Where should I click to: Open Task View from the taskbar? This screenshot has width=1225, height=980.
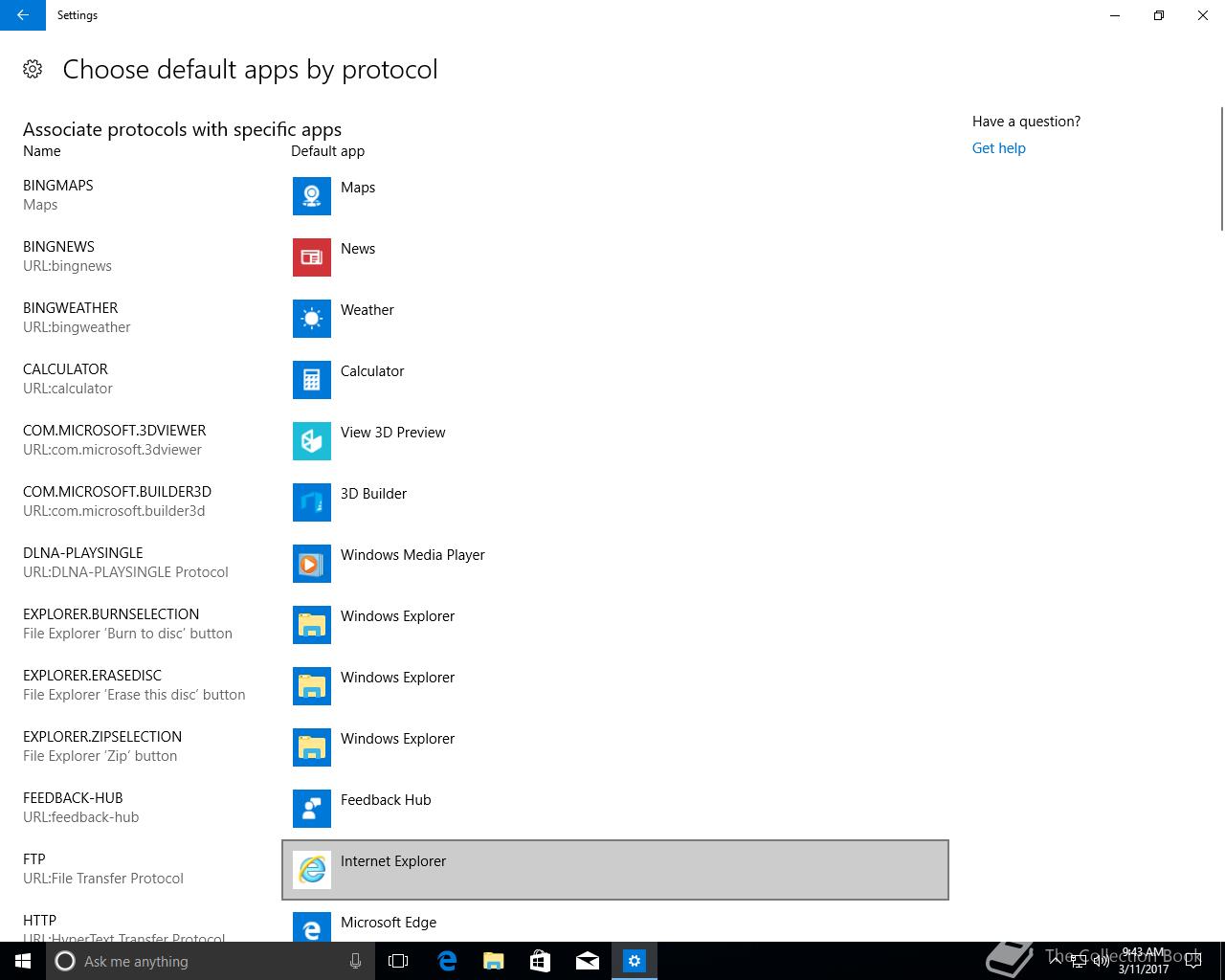pos(398,961)
